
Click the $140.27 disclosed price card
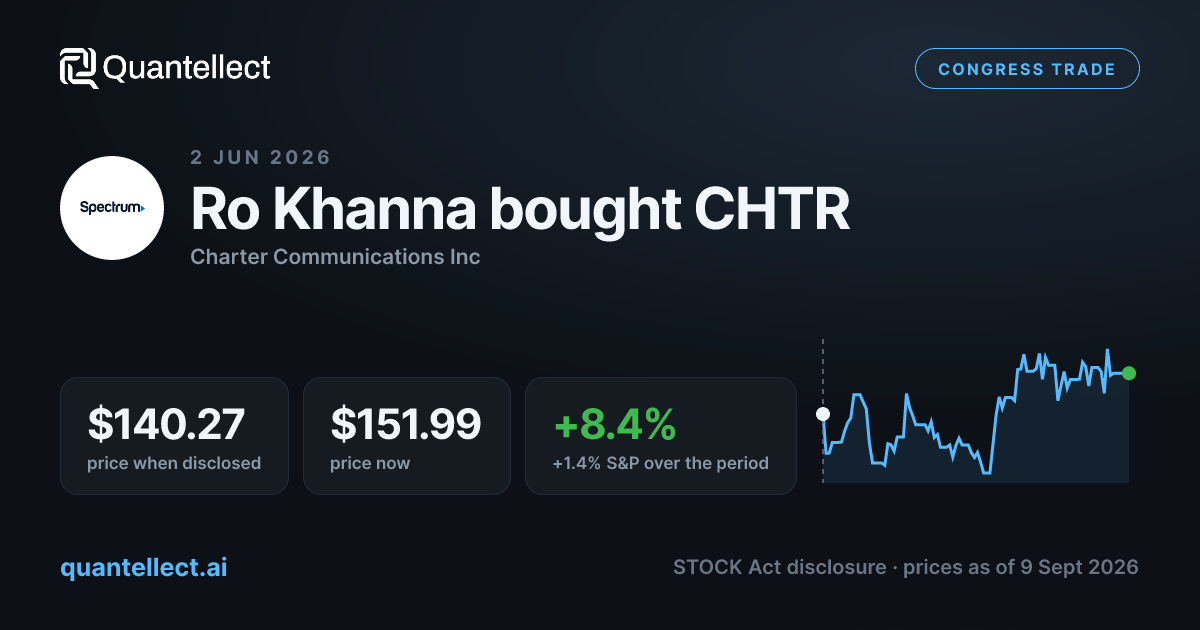coord(174,435)
